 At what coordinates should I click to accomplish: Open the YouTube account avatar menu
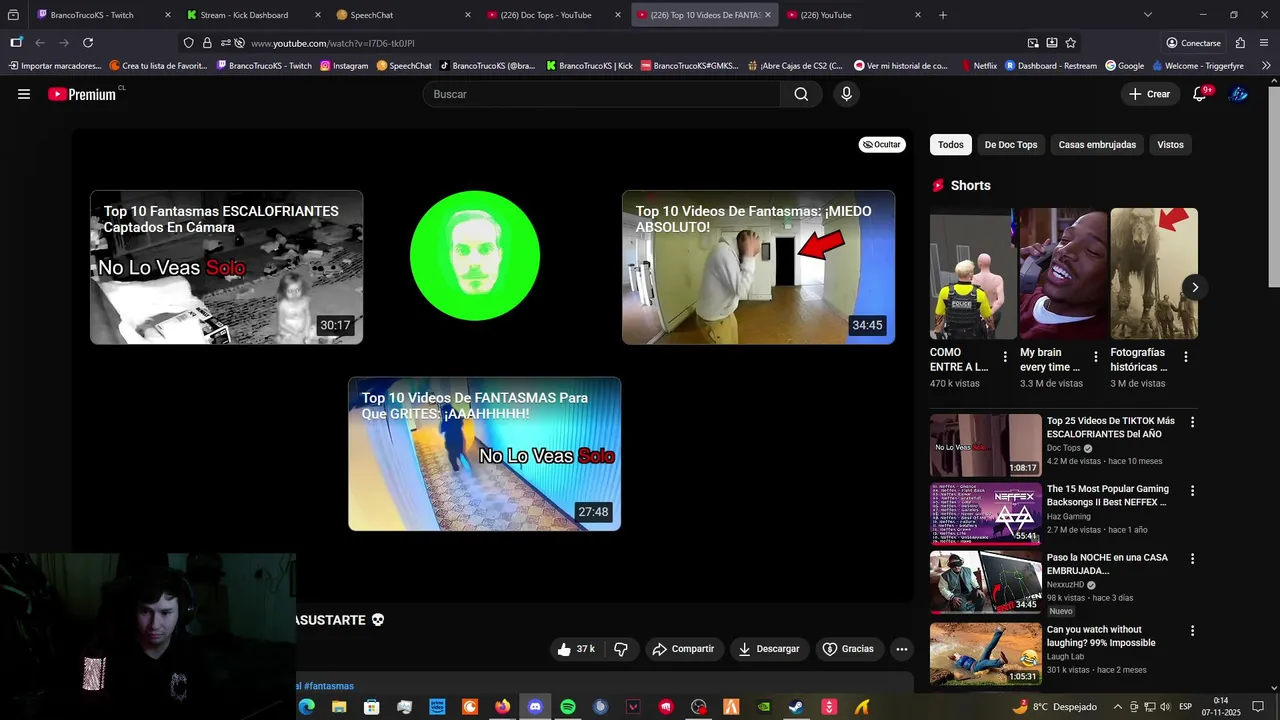coord(1238,94)
